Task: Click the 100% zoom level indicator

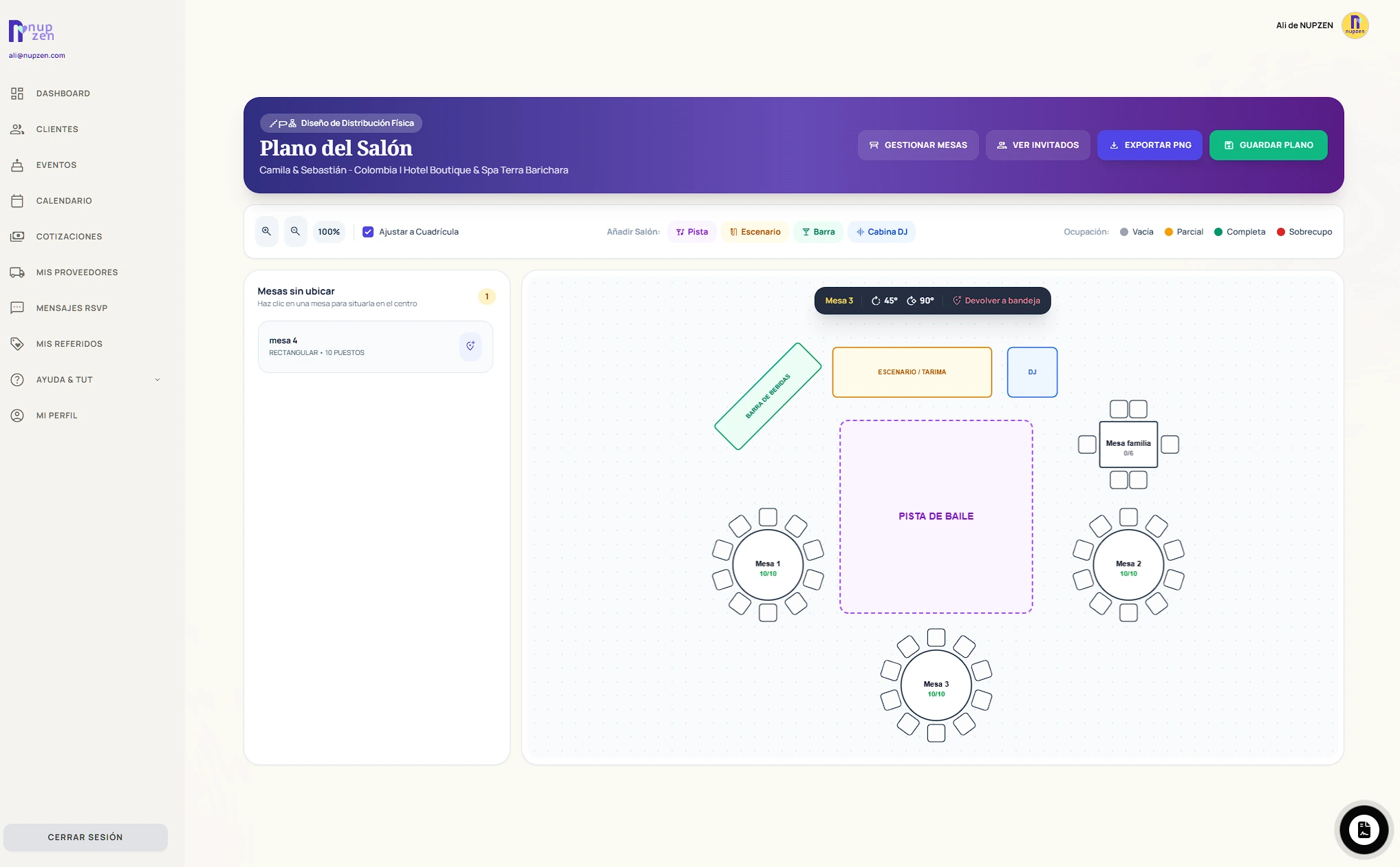Action: [x=329, y=232]
